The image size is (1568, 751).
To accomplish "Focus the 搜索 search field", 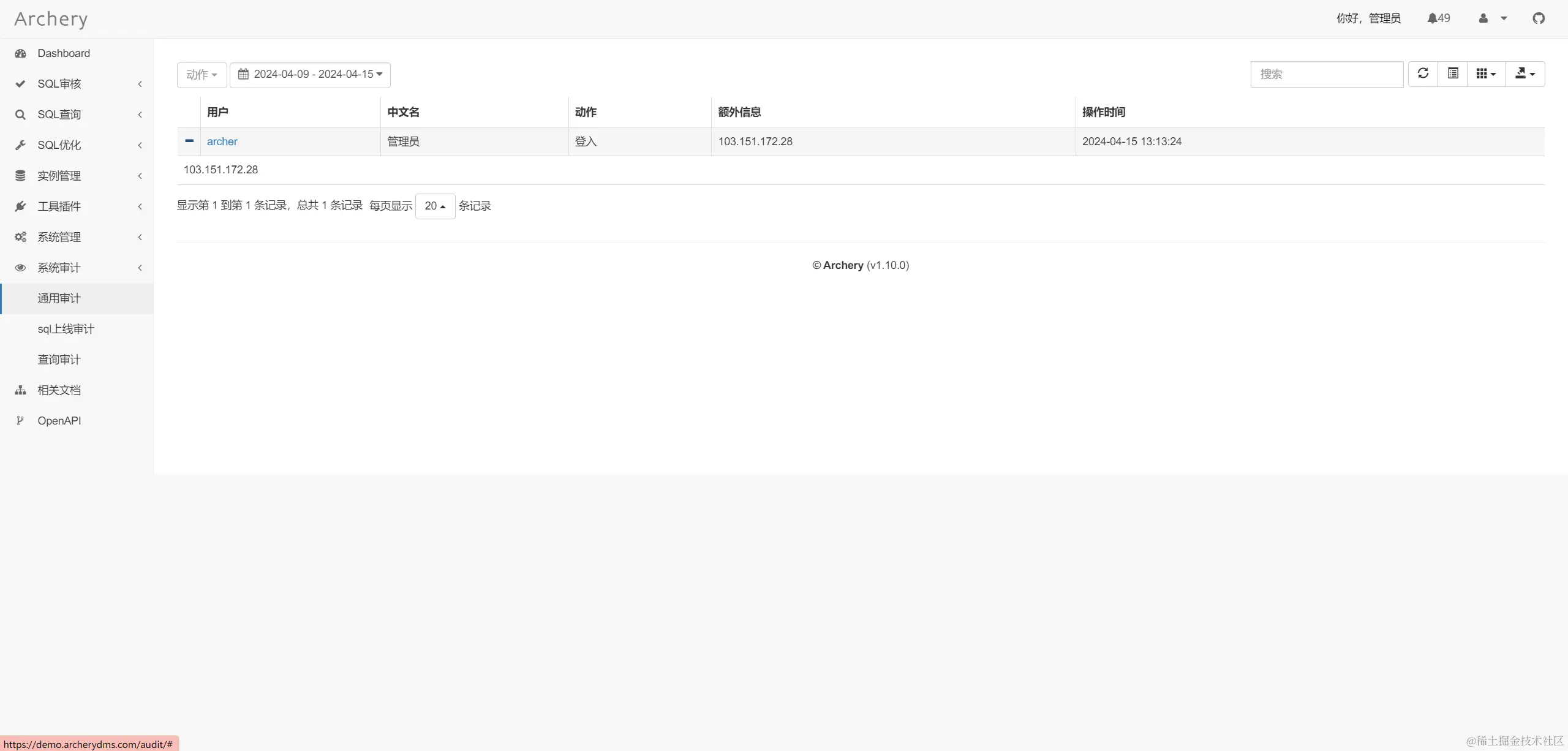I will [1326, 74].
